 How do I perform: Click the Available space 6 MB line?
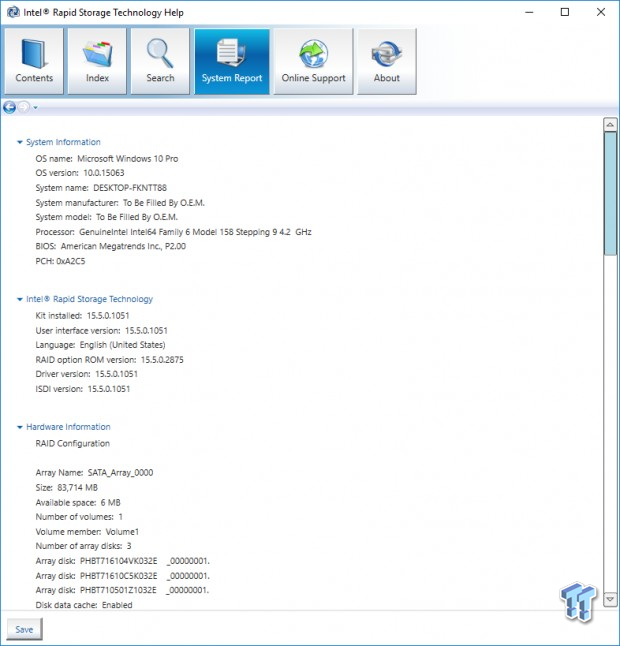(x=78, y=503)
